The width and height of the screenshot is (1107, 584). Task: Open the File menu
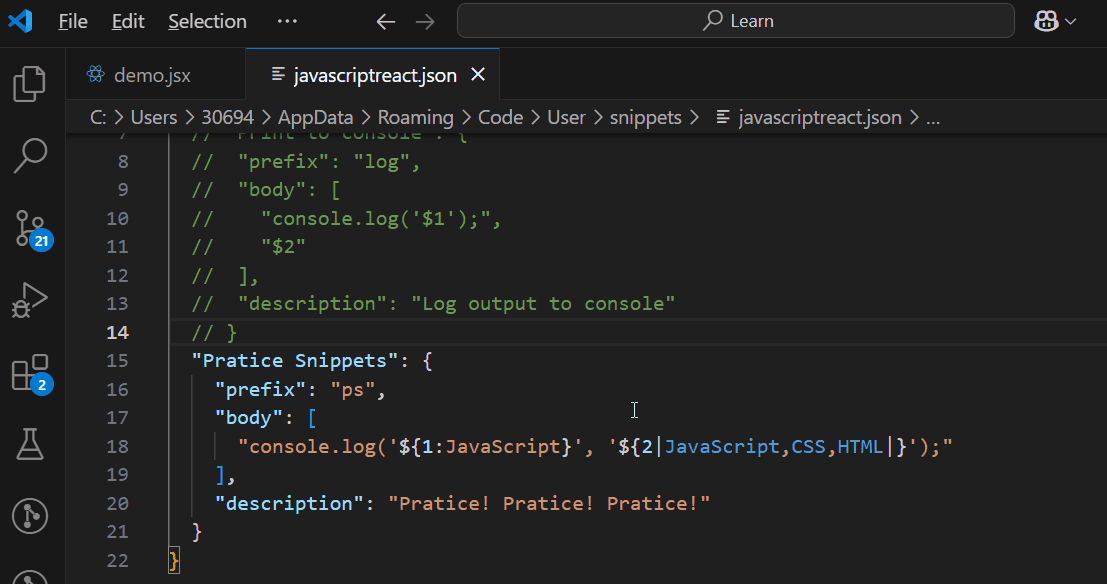[72, 20]
